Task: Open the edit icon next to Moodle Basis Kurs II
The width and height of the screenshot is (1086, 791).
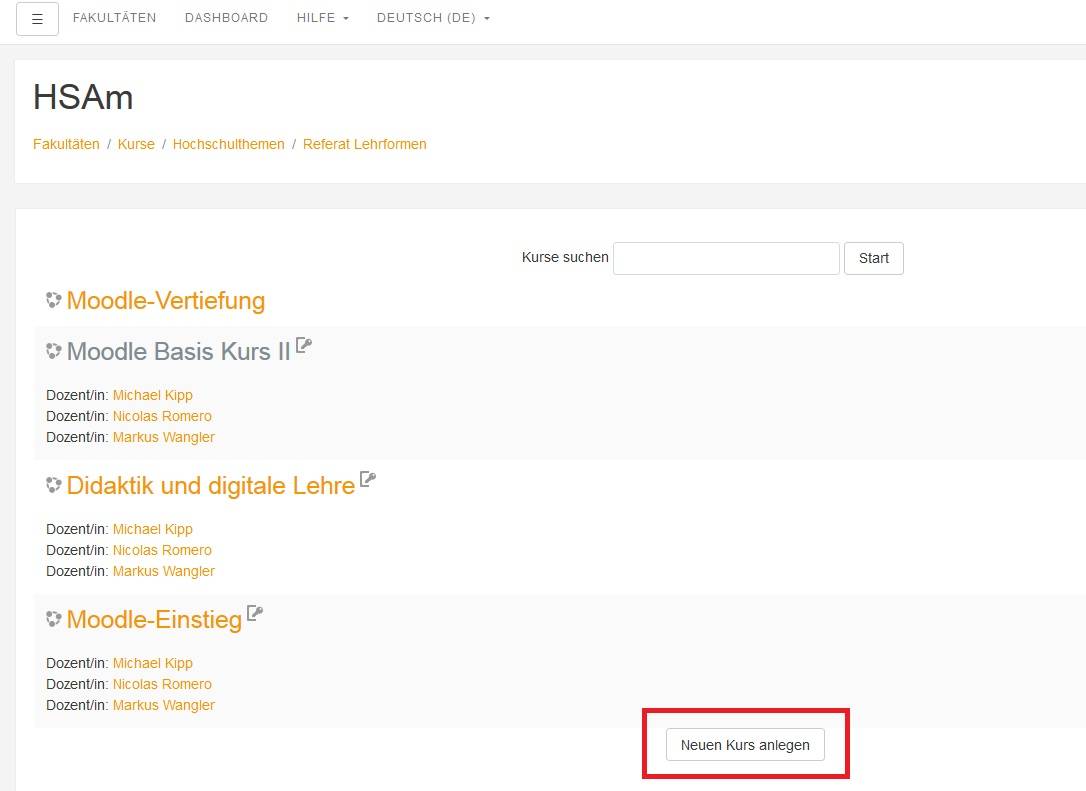Action: (x=303, y=343)
